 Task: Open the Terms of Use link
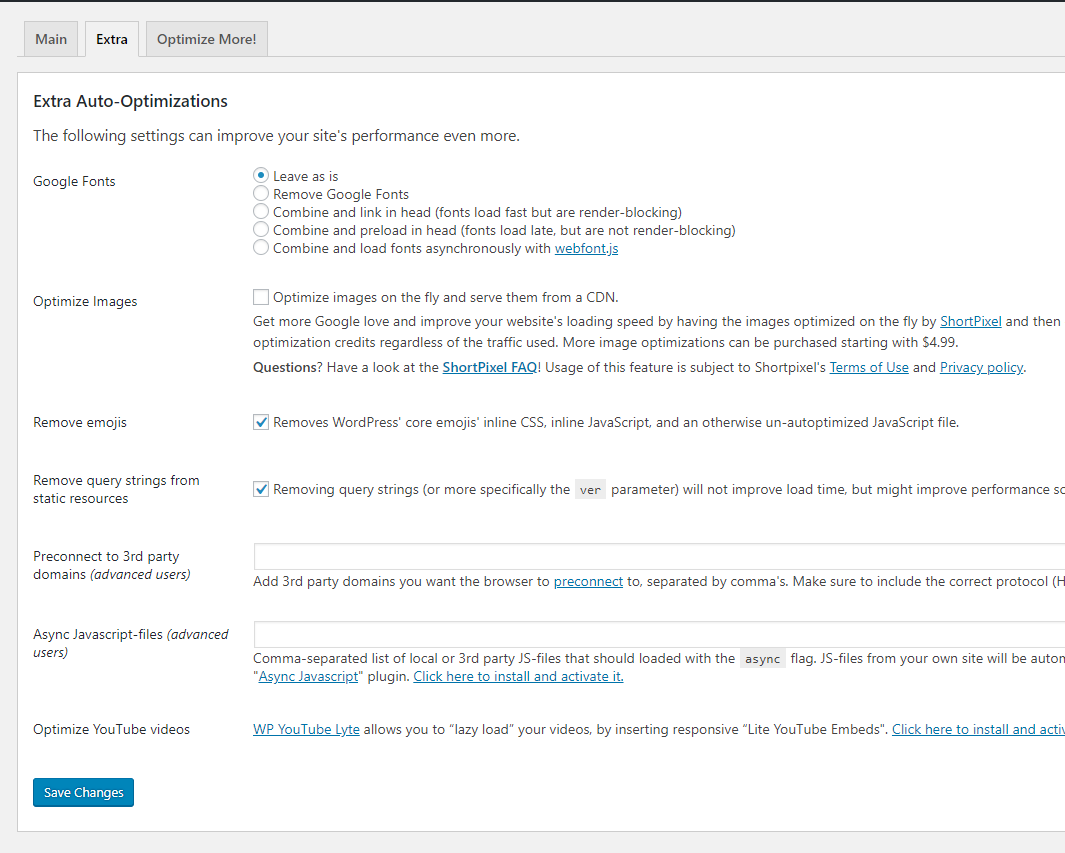pyautogui.click(x=869, y=367)
